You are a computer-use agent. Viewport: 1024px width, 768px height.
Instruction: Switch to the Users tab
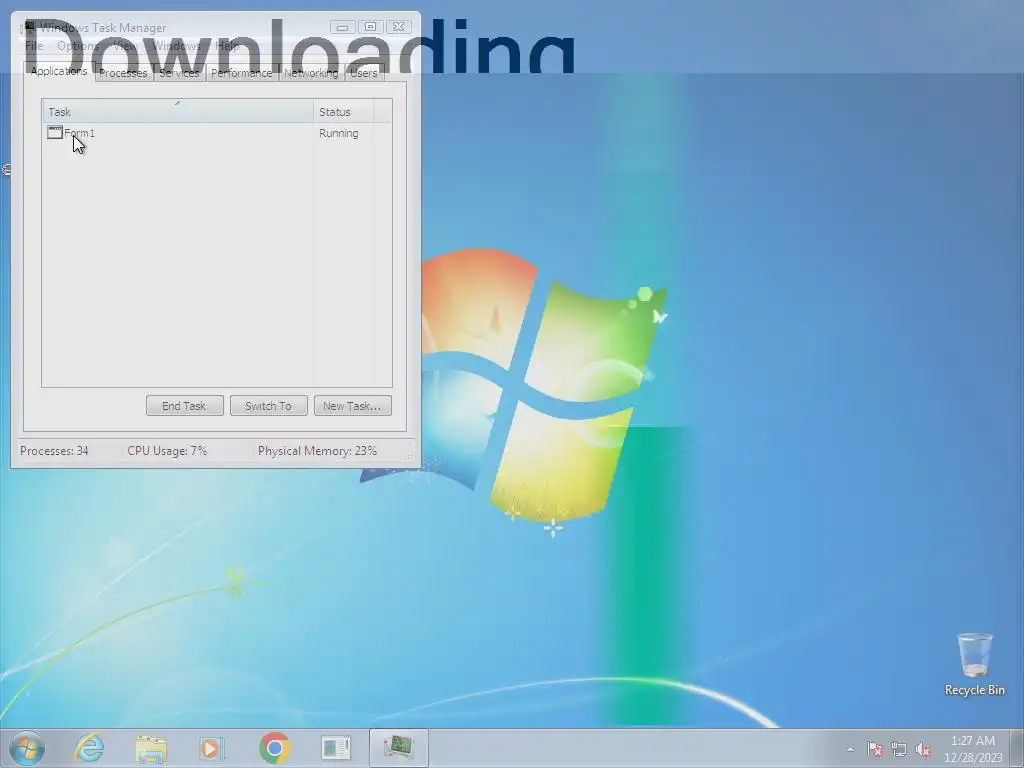364,73
